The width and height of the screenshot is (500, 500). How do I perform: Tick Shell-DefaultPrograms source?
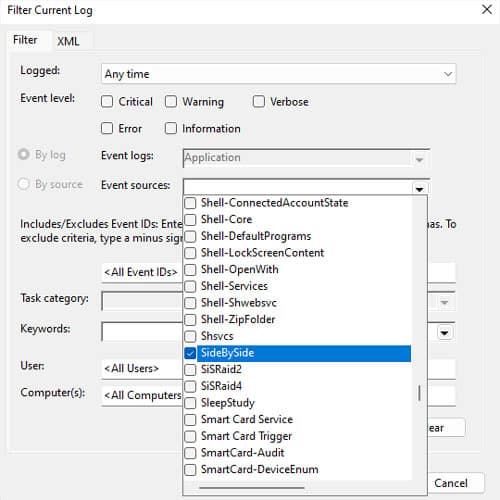click(x=190, y=236)
